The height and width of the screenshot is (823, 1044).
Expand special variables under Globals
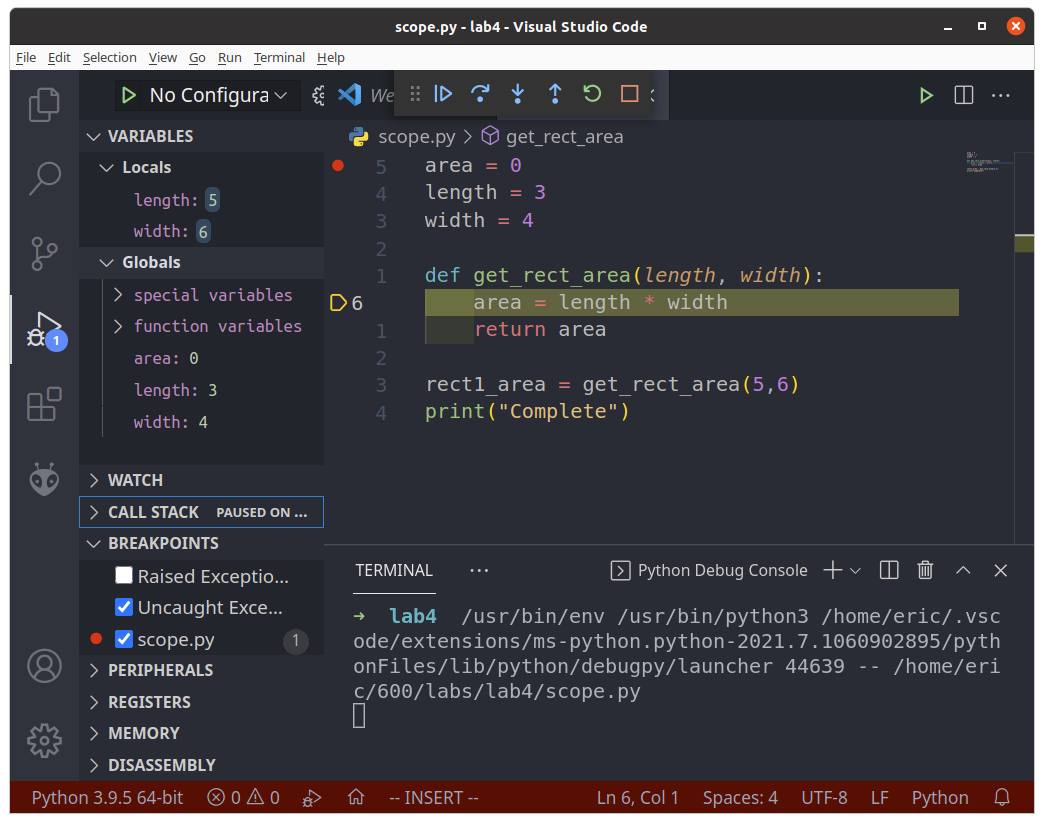[117, 295]
